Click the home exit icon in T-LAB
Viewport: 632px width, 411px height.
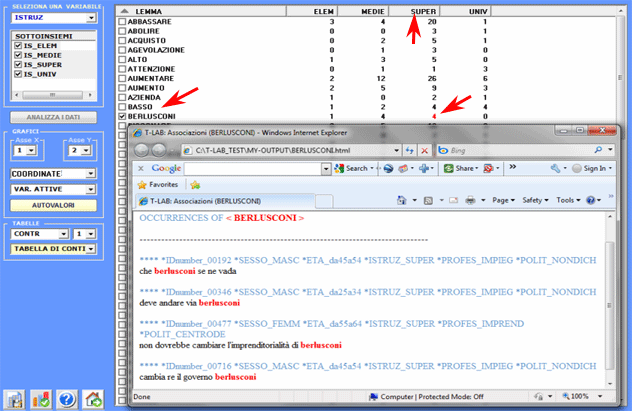(x=93, y=399)
